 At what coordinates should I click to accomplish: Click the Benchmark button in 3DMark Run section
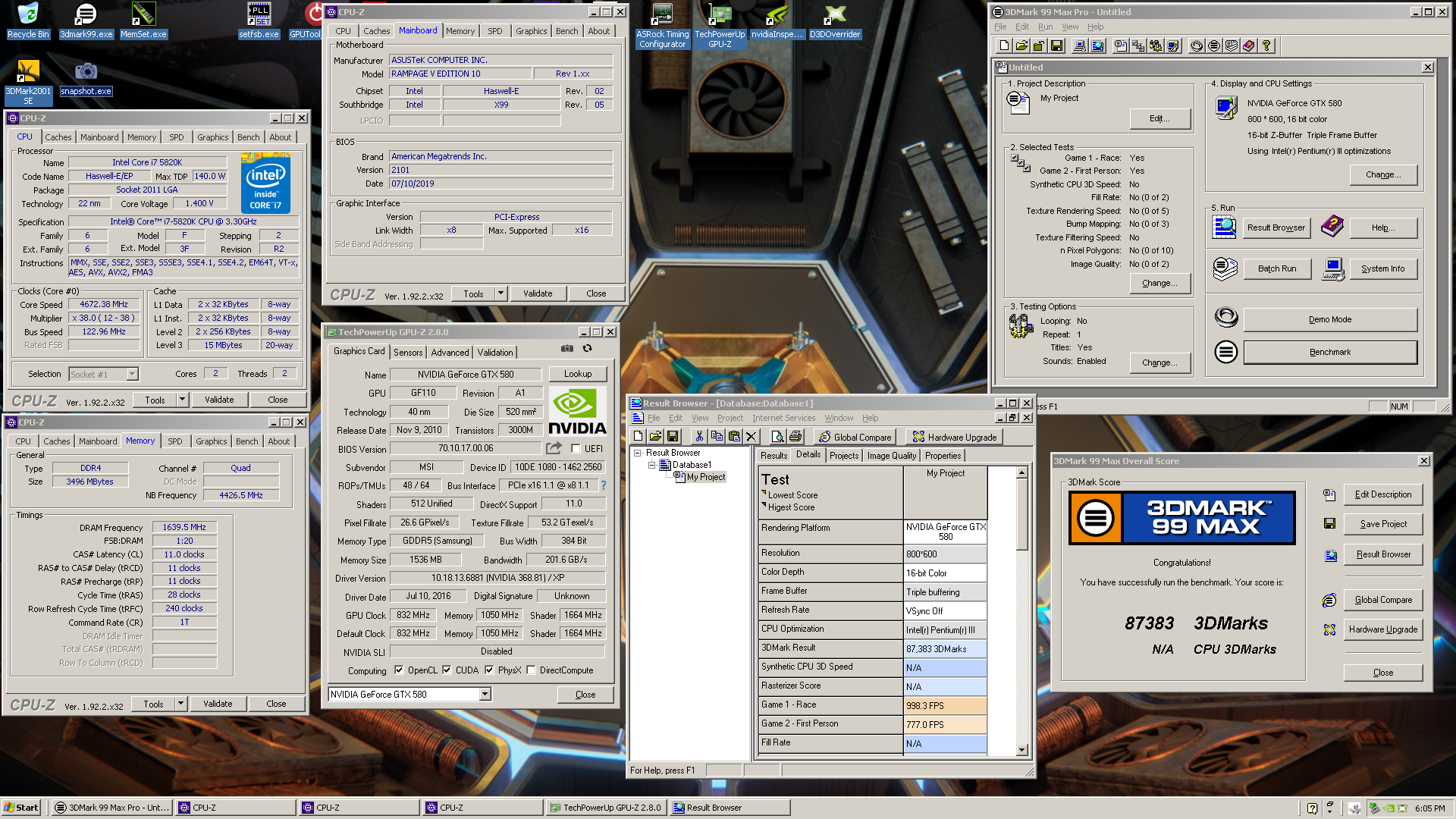click(1330, 352)
